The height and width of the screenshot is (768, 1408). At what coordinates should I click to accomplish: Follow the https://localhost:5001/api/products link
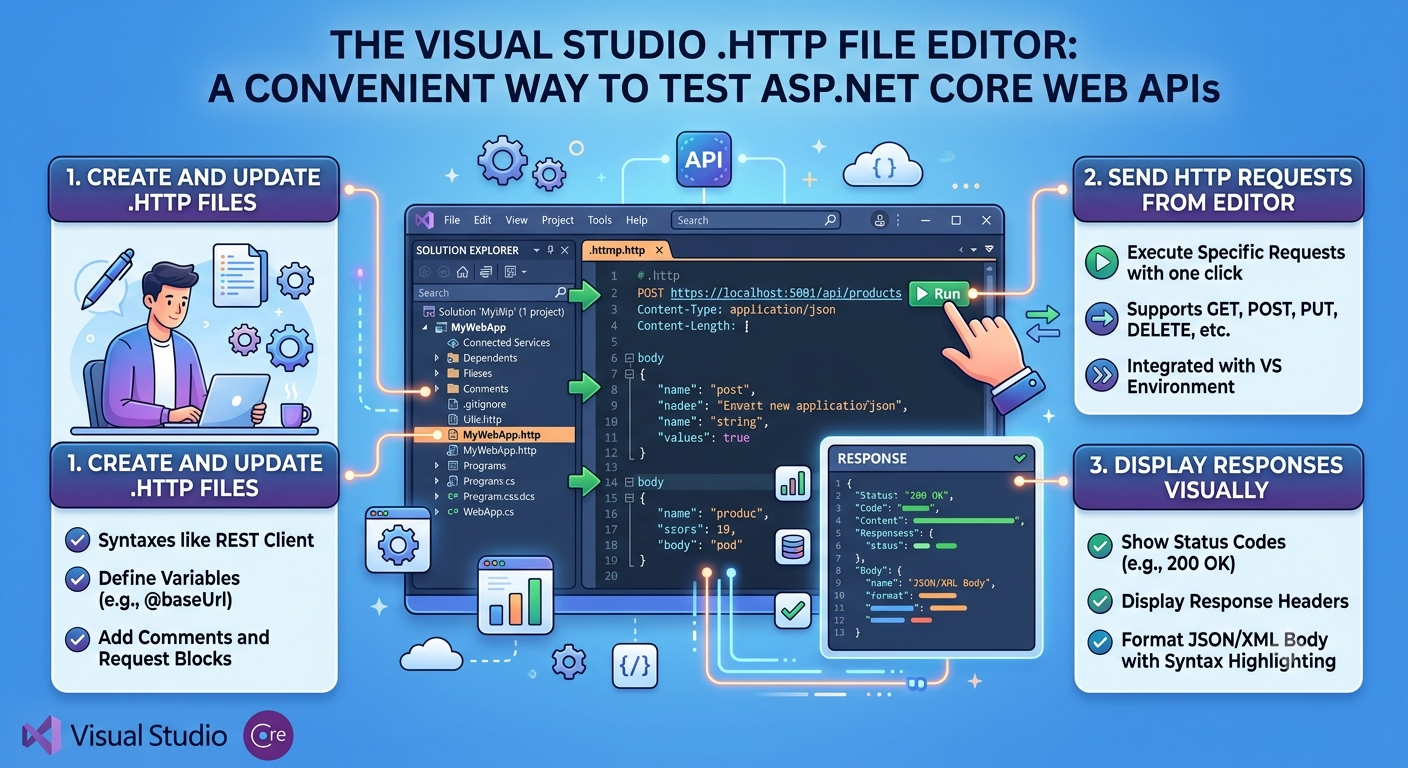(x=786, y=294)
